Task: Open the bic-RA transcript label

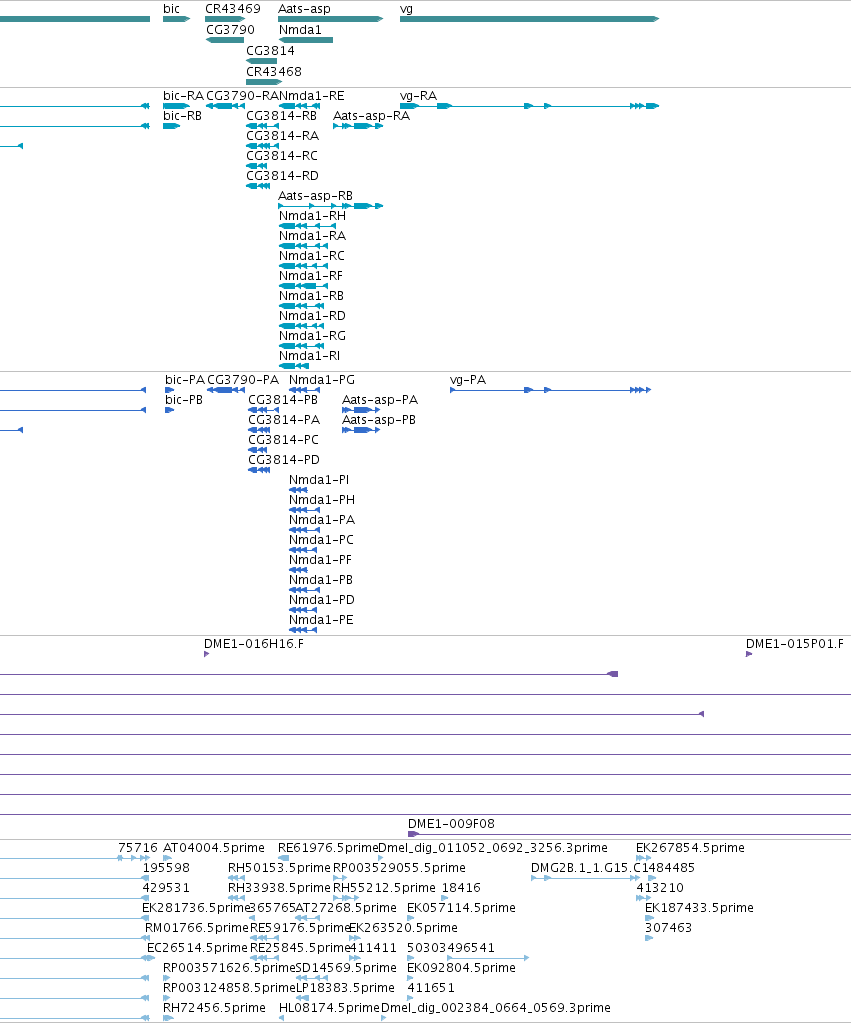Action: (183, 96)
